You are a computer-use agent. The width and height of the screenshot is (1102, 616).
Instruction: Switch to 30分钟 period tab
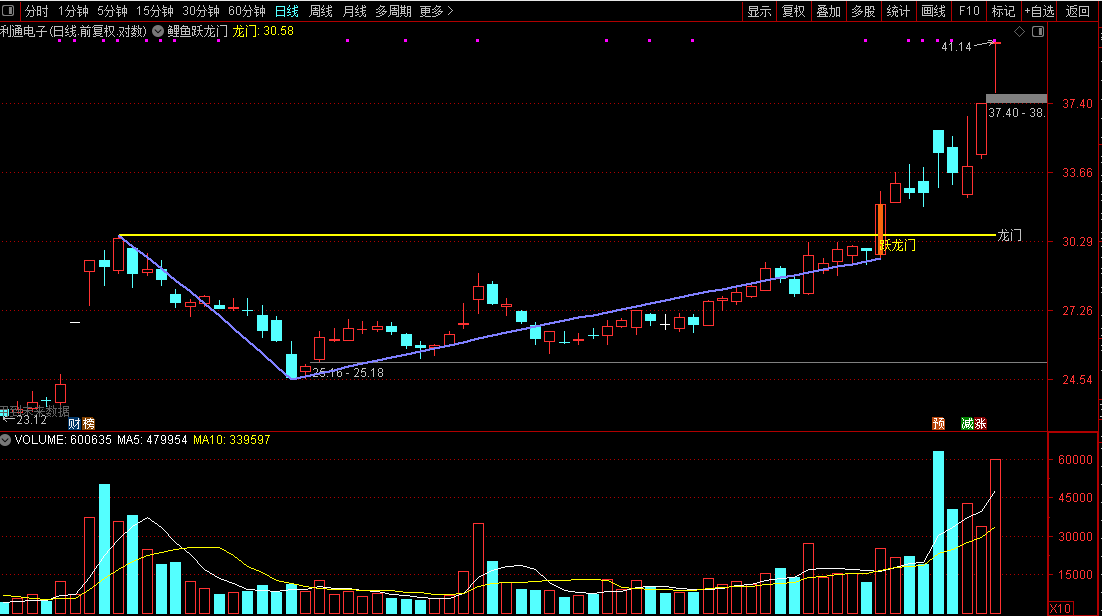(x=201, y=11)
